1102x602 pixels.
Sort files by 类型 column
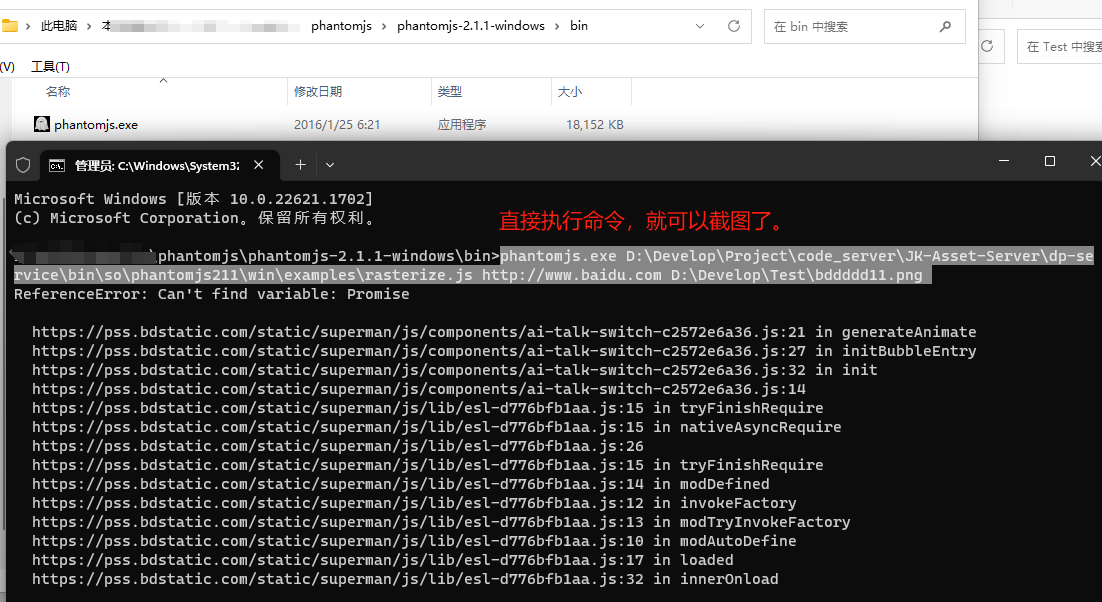[x=450, y=91]
